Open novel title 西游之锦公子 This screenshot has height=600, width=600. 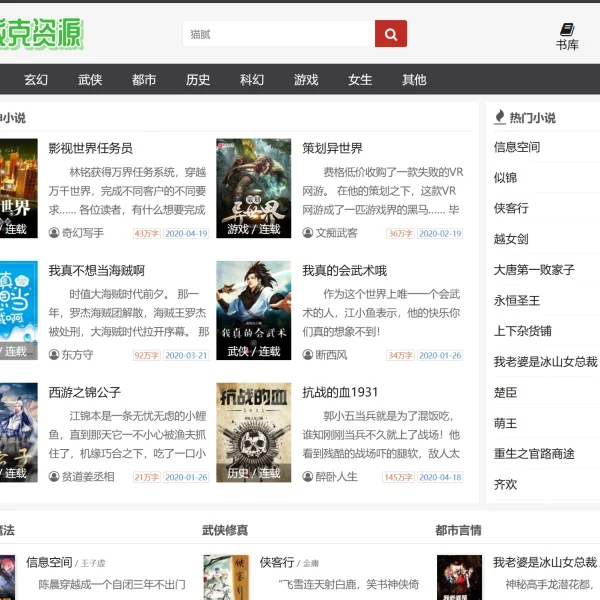pos(85,392)
